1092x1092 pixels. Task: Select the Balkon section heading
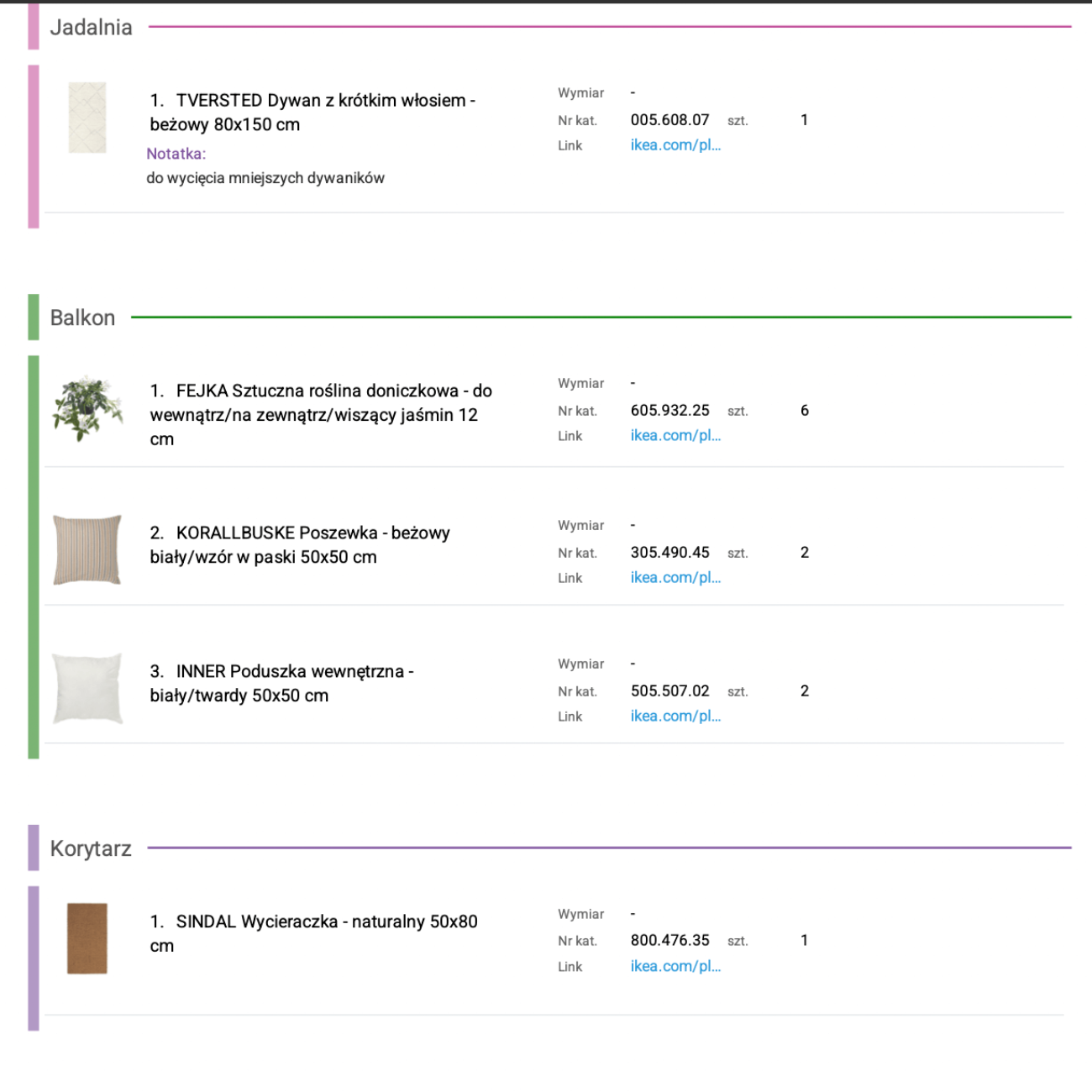(82, 318)
